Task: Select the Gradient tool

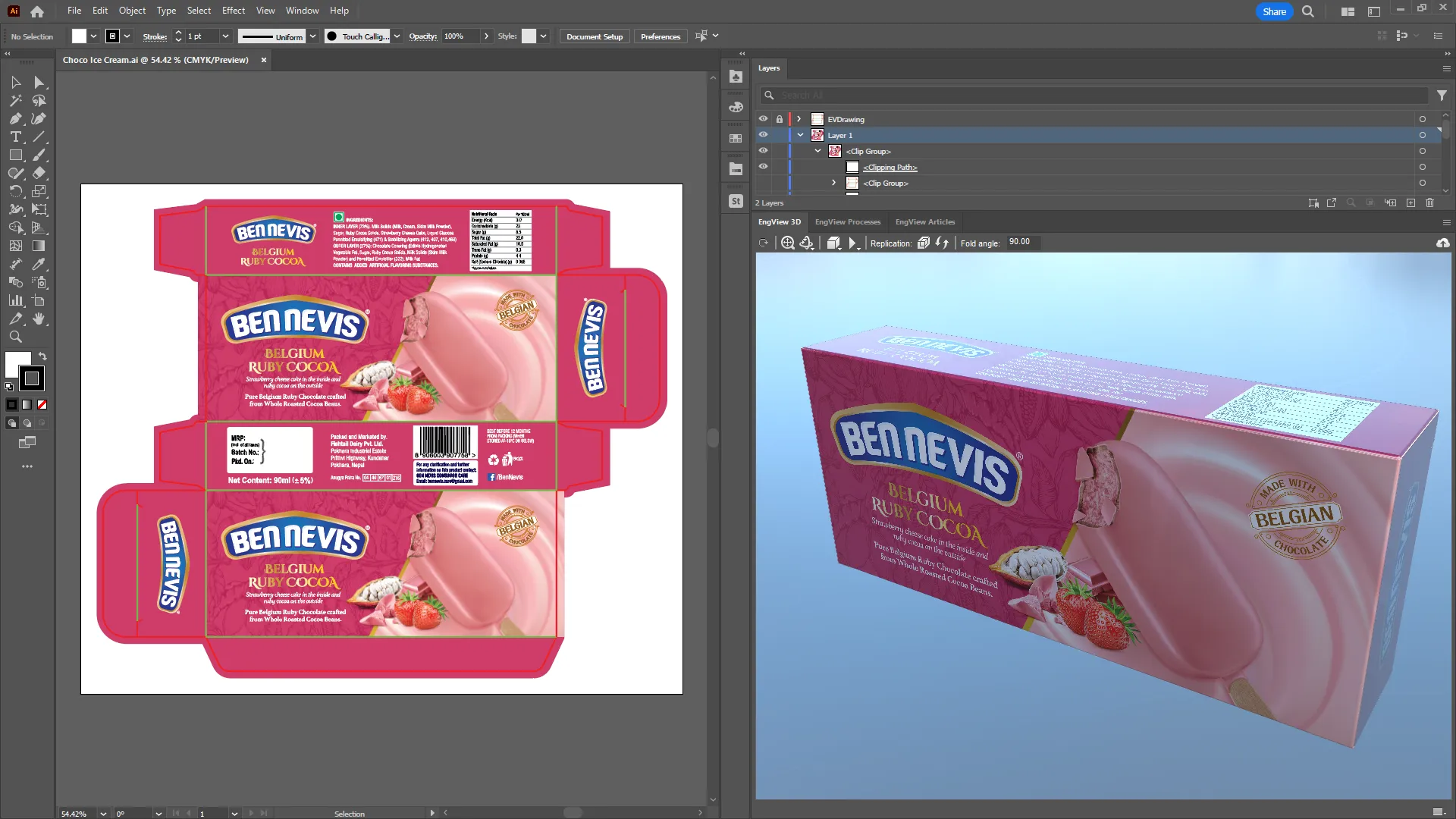Action: click(x=39, y=246)
